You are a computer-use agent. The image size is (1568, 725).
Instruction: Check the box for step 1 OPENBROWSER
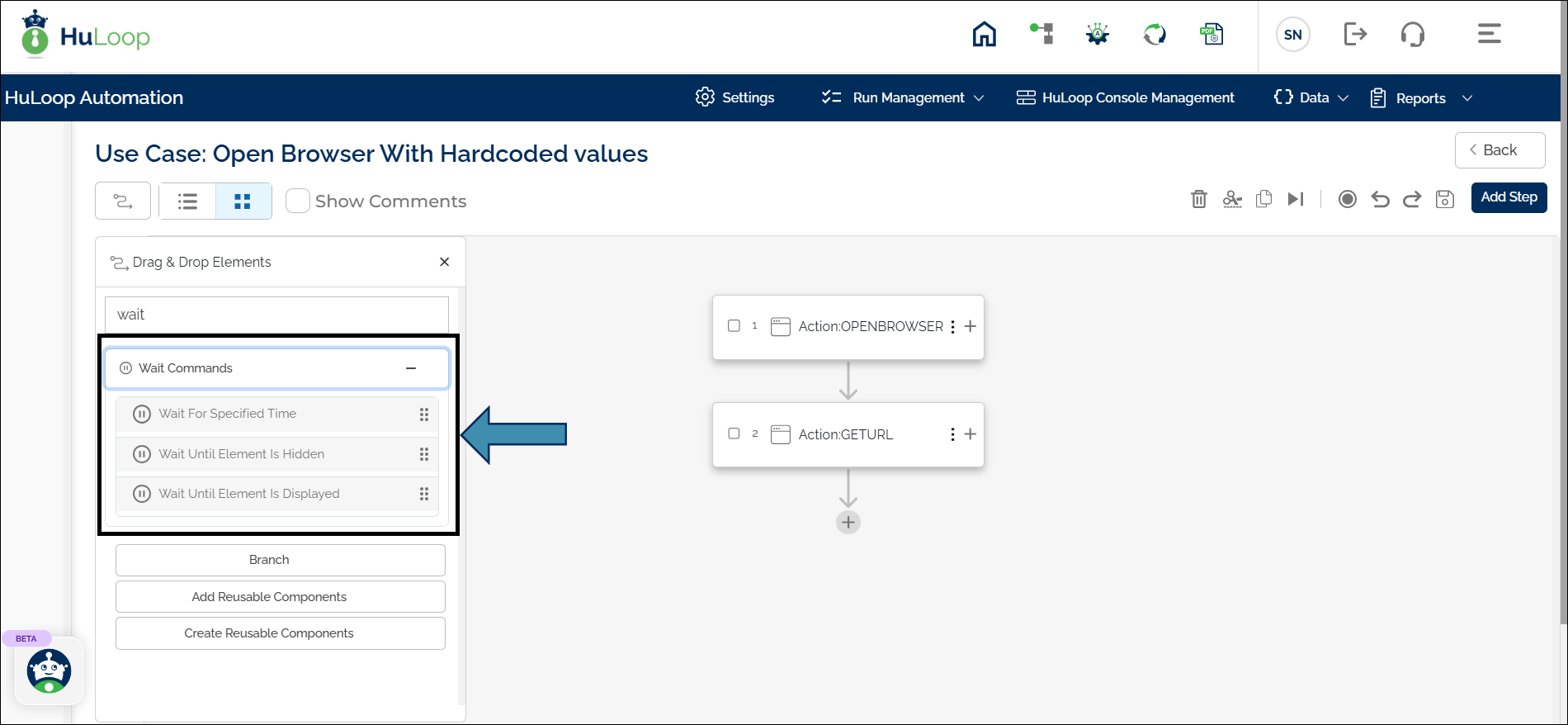[734, 325]
